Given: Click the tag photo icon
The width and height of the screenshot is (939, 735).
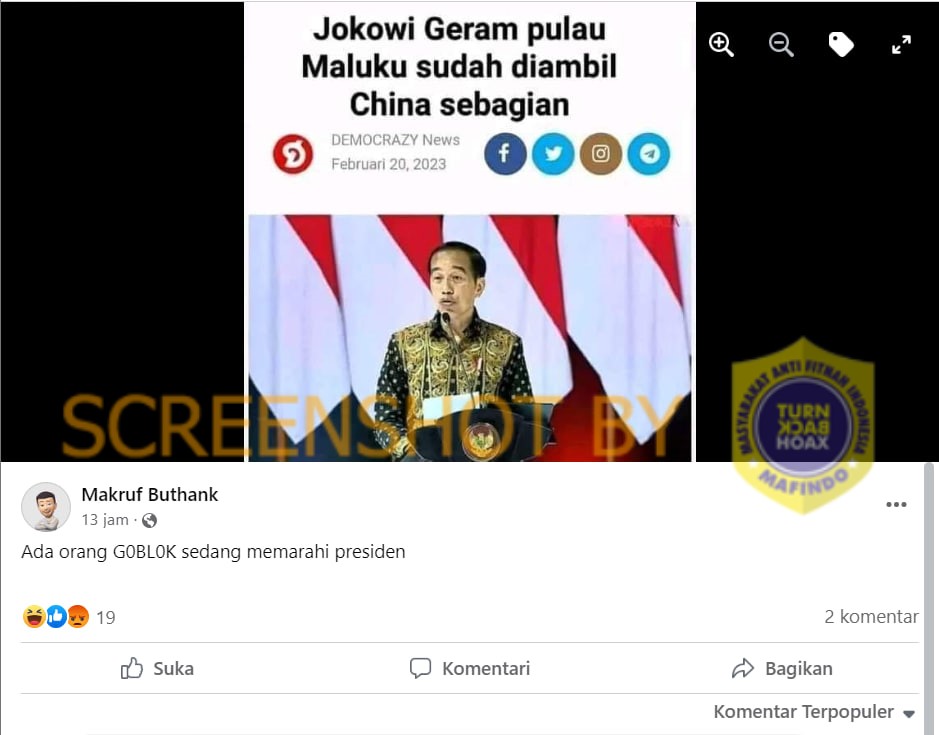Looking at the screenshot, I should [841, 45].
